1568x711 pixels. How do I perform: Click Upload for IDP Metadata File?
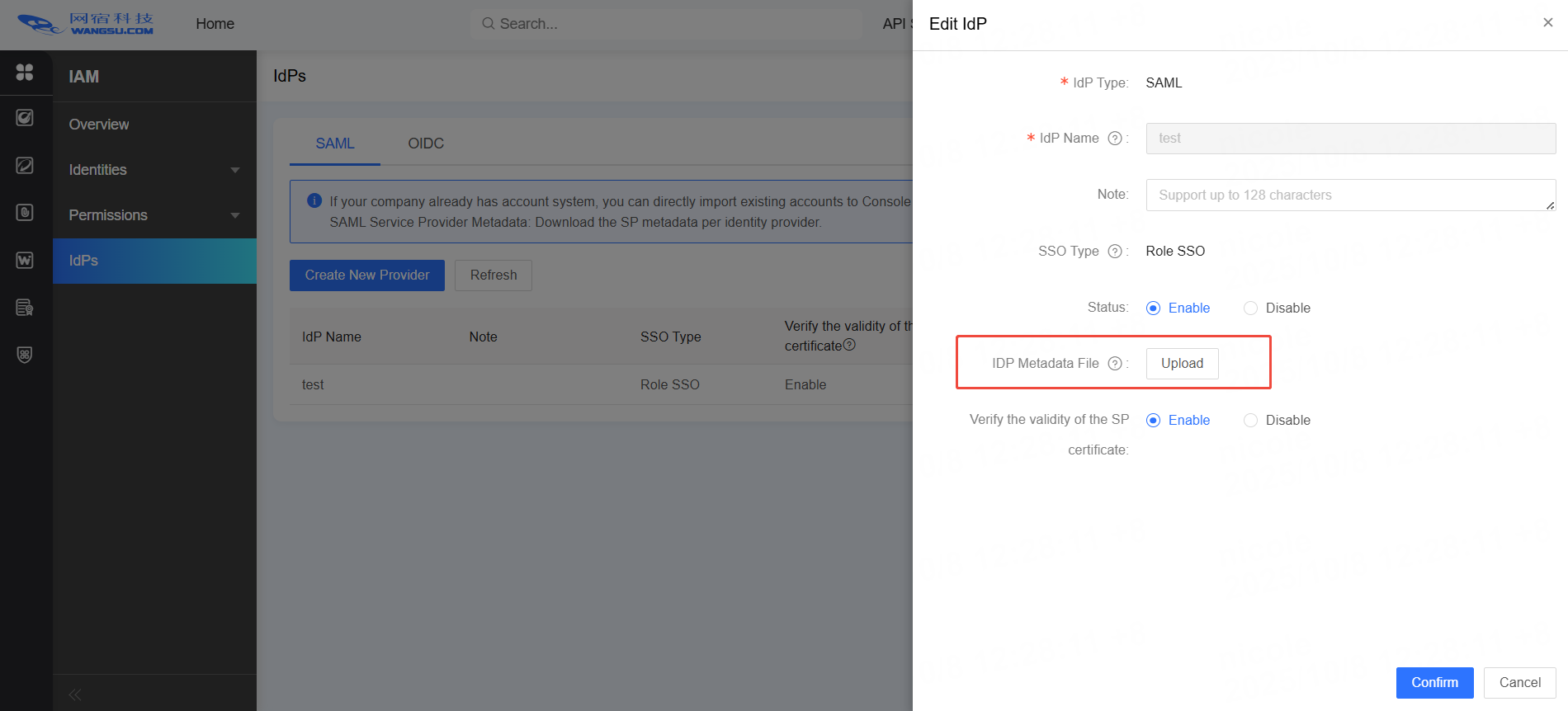pos(1183,364)
